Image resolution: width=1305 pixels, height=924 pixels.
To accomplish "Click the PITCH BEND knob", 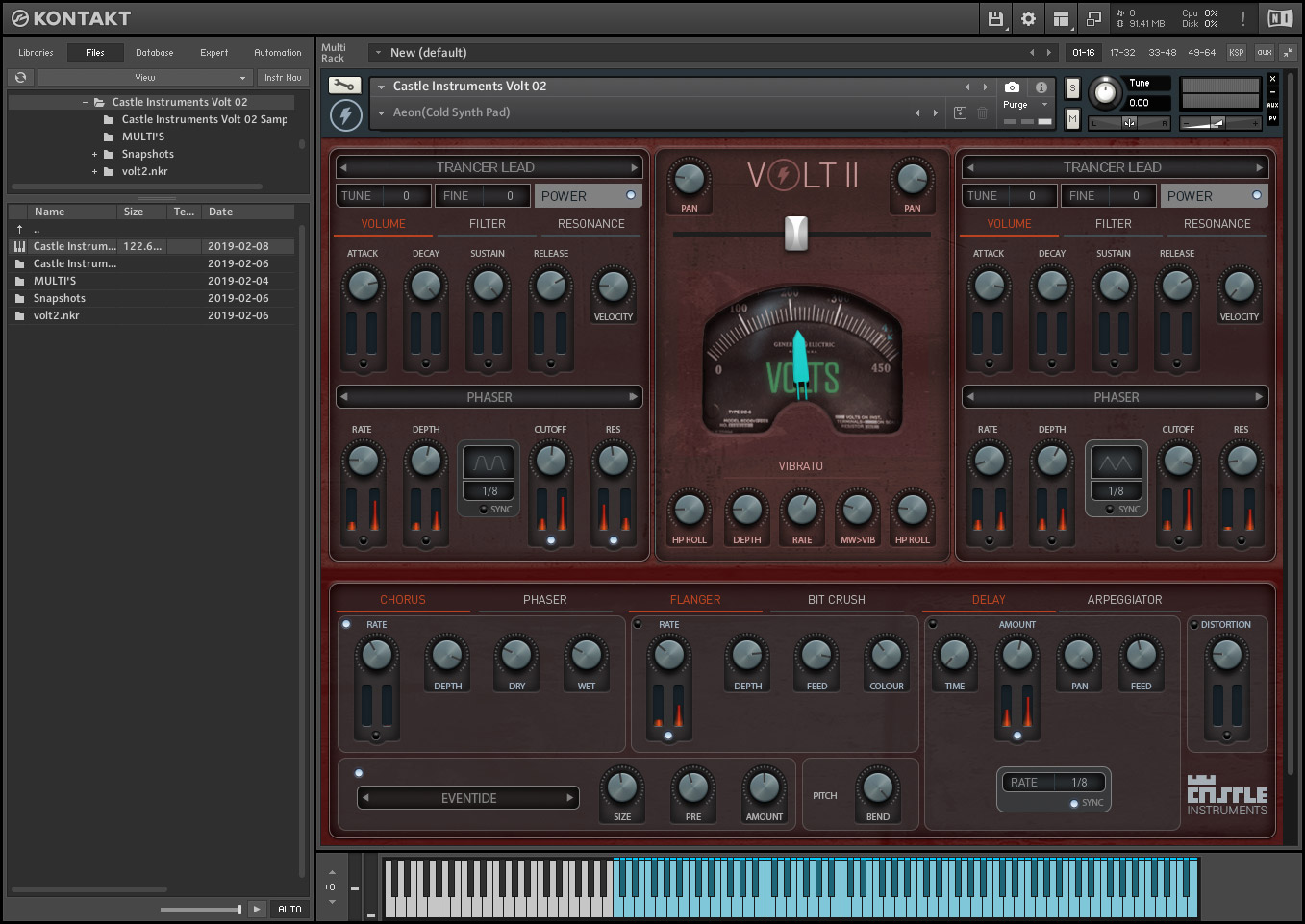I will [x=877, y=787].
